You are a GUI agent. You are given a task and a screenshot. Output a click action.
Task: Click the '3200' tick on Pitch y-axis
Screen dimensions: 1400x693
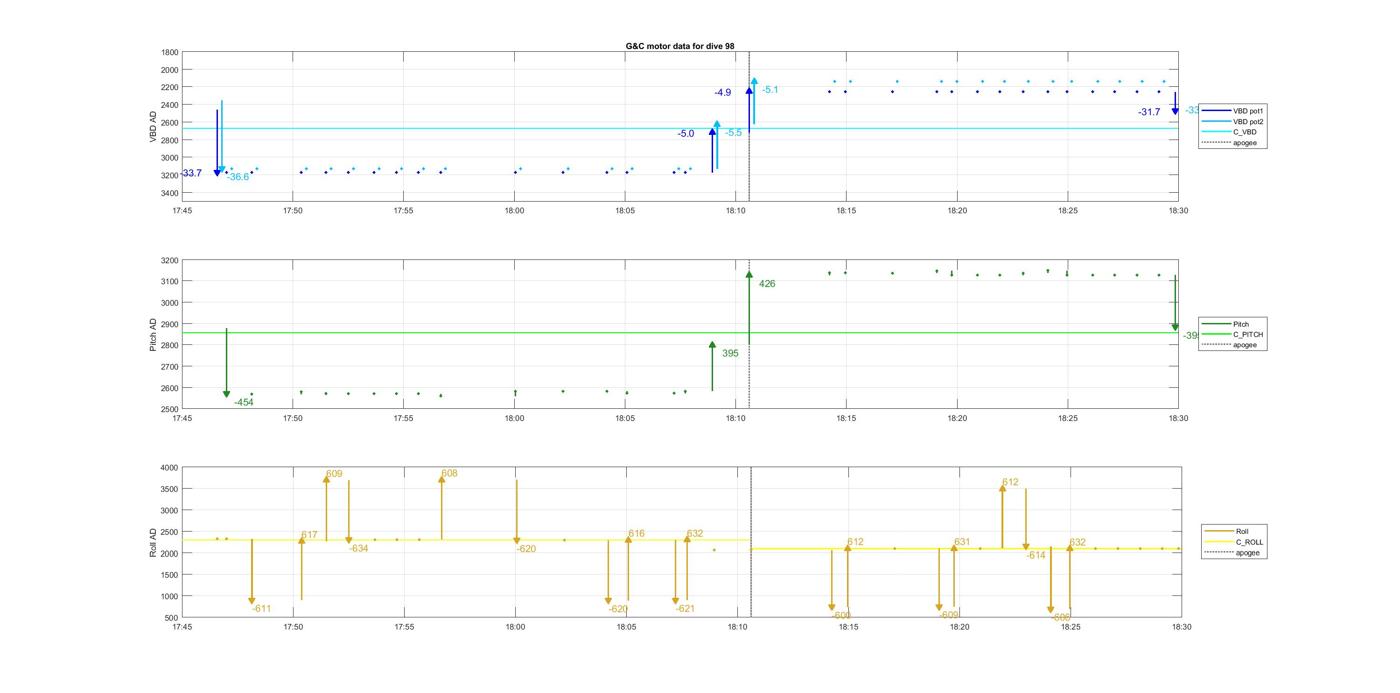[170, 260]
